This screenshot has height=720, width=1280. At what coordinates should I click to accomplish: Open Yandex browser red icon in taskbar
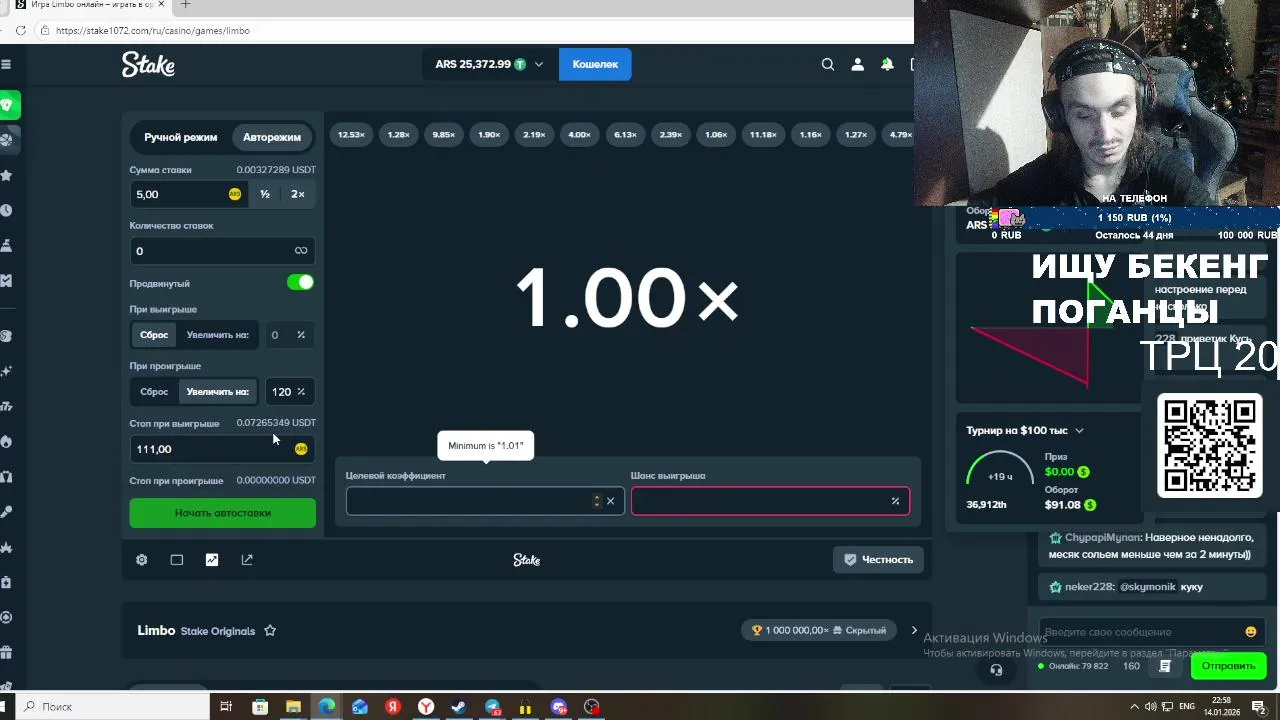click(x=393, y=707)
